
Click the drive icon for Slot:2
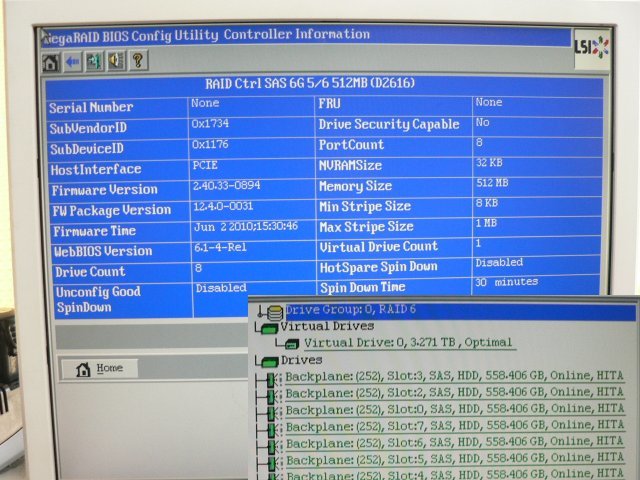pyautogui.click(x=271, y=396)
